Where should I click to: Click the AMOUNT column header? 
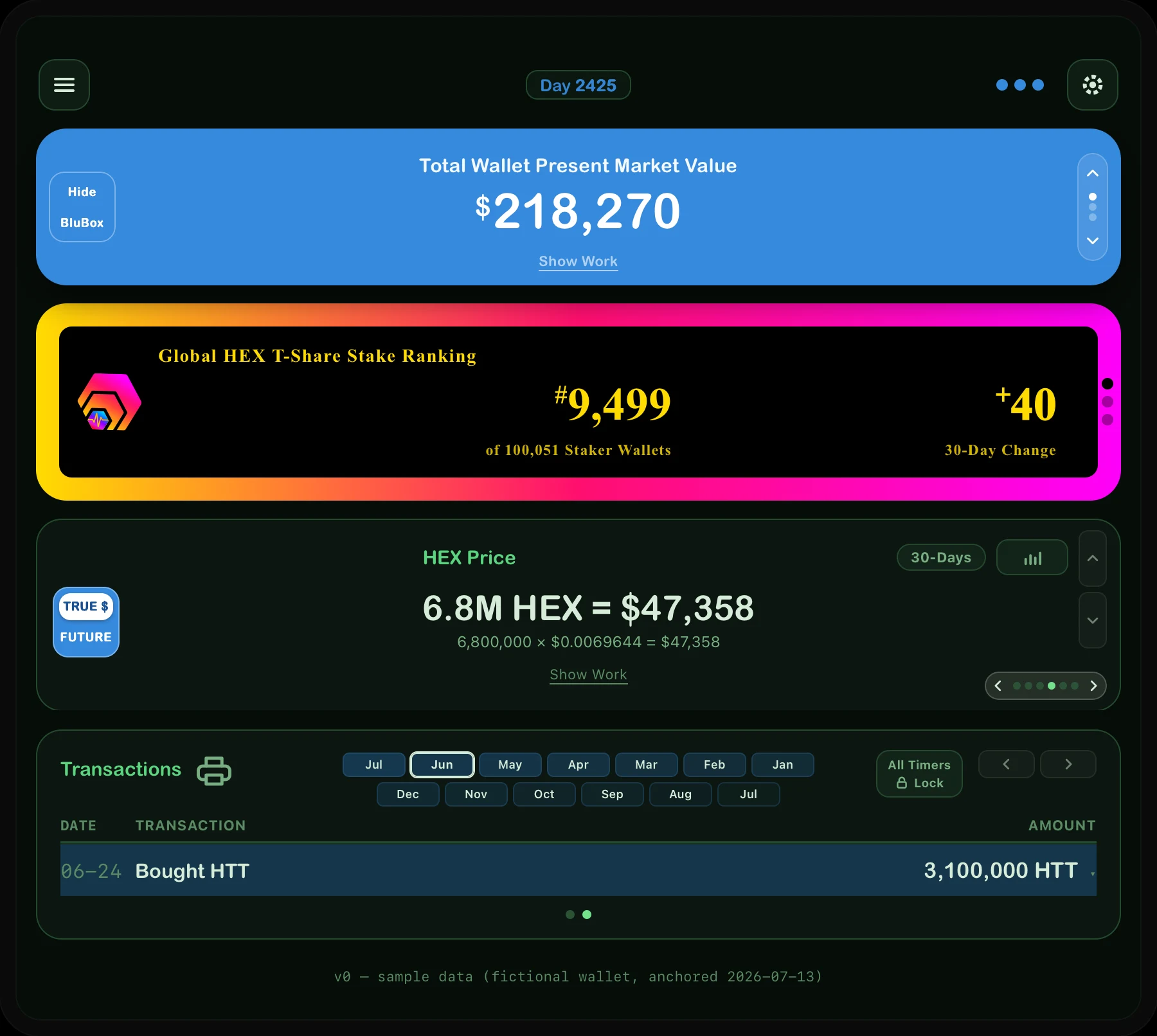click(x=1062, y=825)
